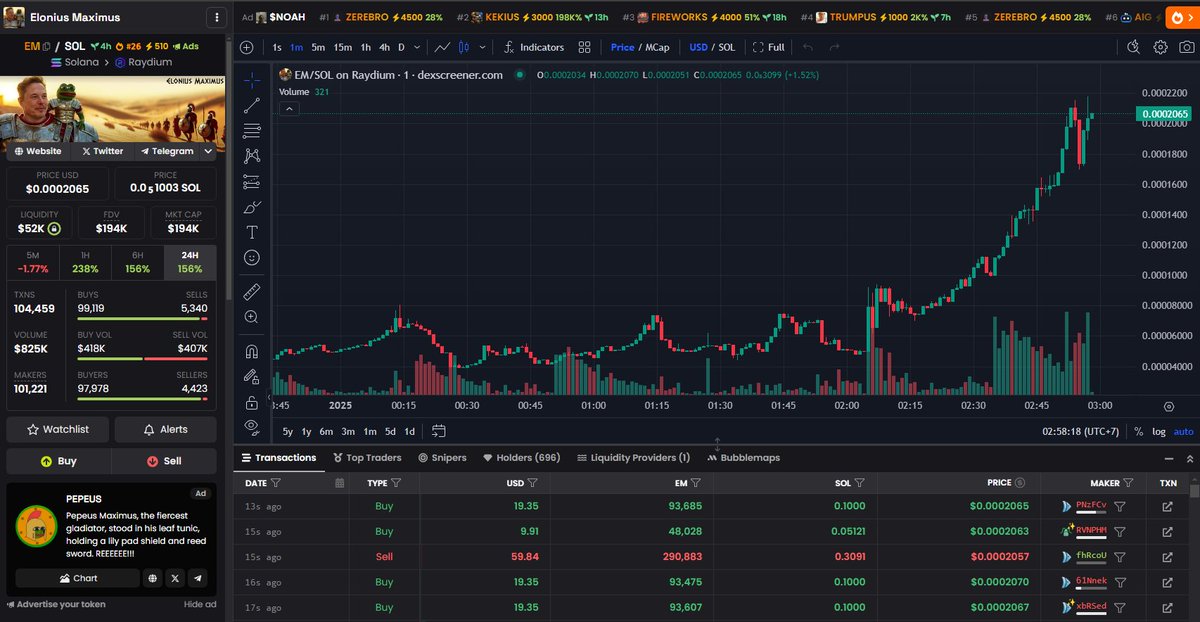
Task: Activate the zoom in tool
Action: (x=252, y=317)
